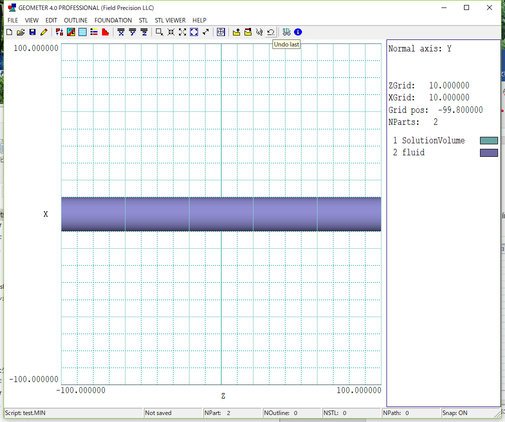
Task: Open the OUTLINE menu
Action: tap(76, 20)
